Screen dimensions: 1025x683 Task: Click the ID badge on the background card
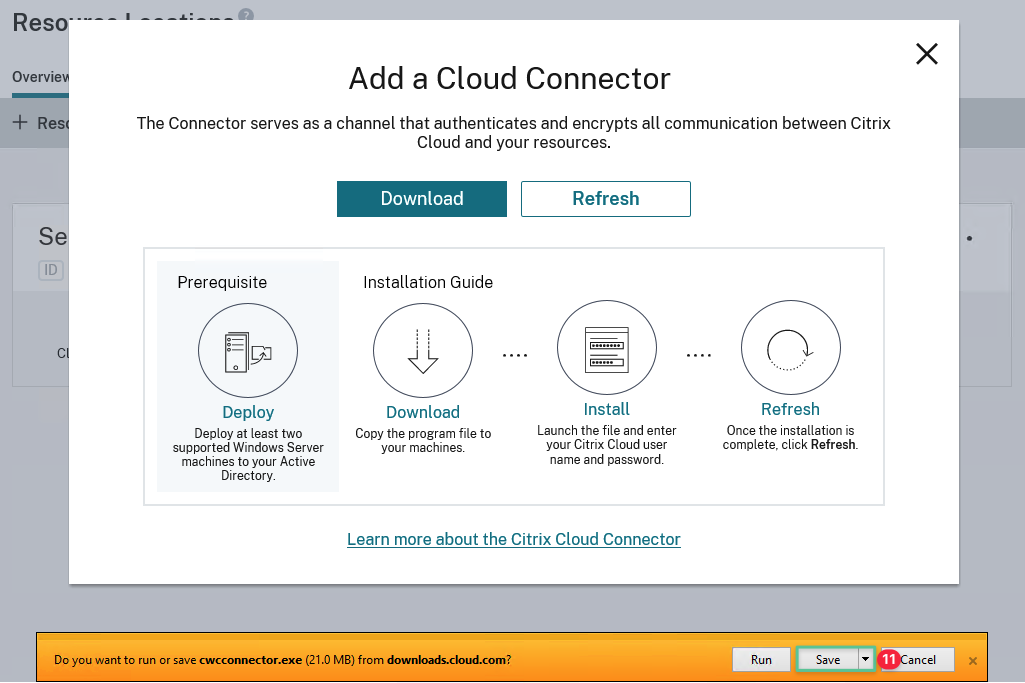point(51,270)
